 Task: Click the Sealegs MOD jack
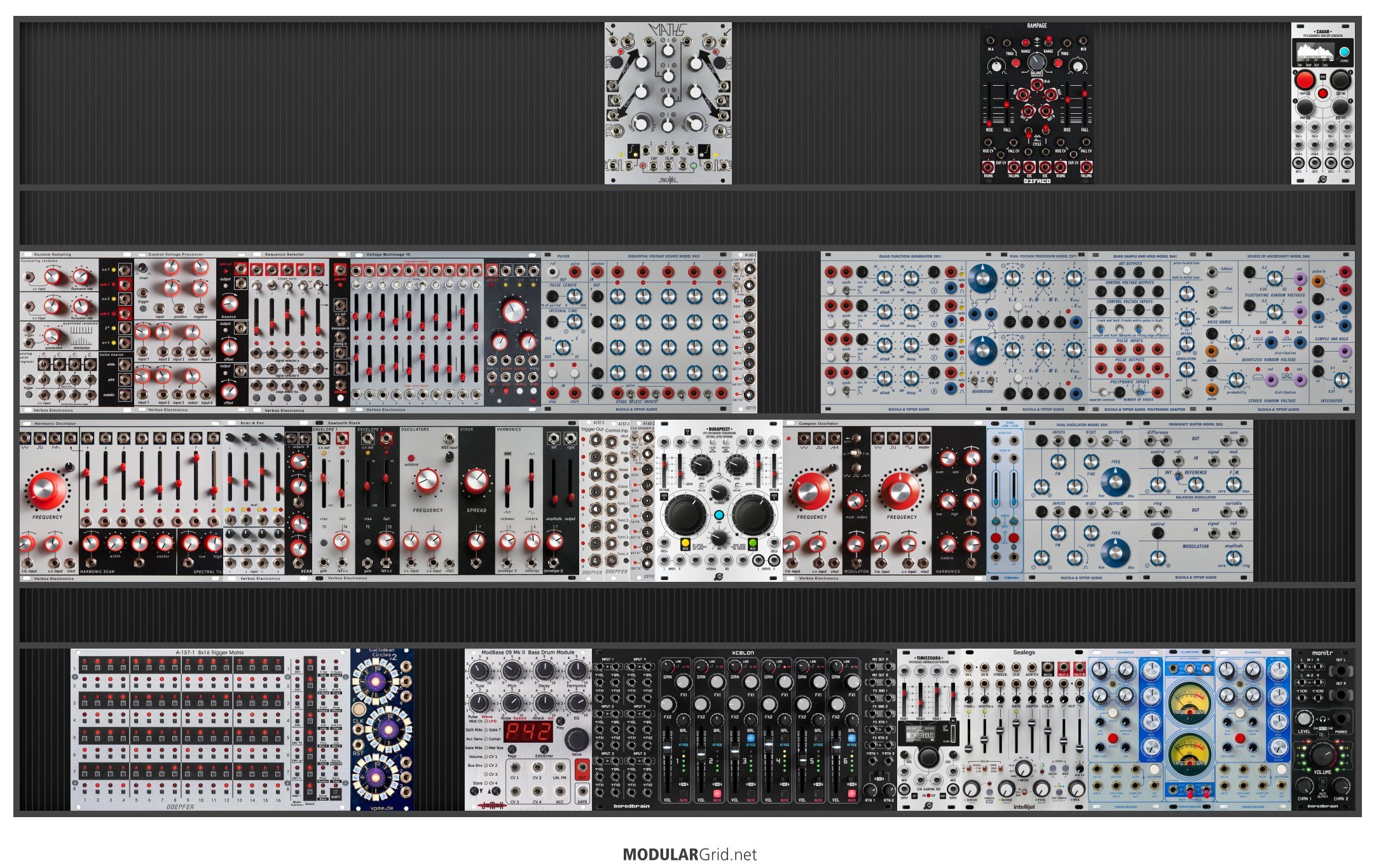[x=1048, y=666]
